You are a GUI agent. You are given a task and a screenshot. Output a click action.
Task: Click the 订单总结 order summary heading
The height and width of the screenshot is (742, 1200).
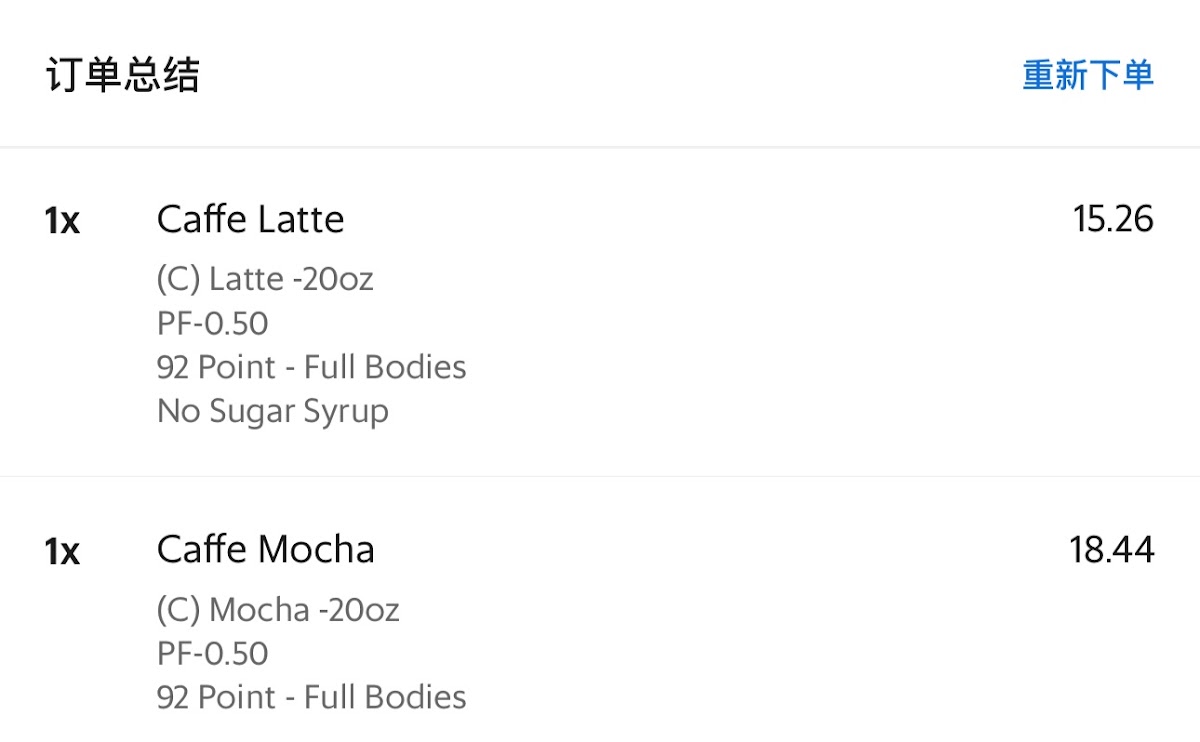(x=122, y=75)
